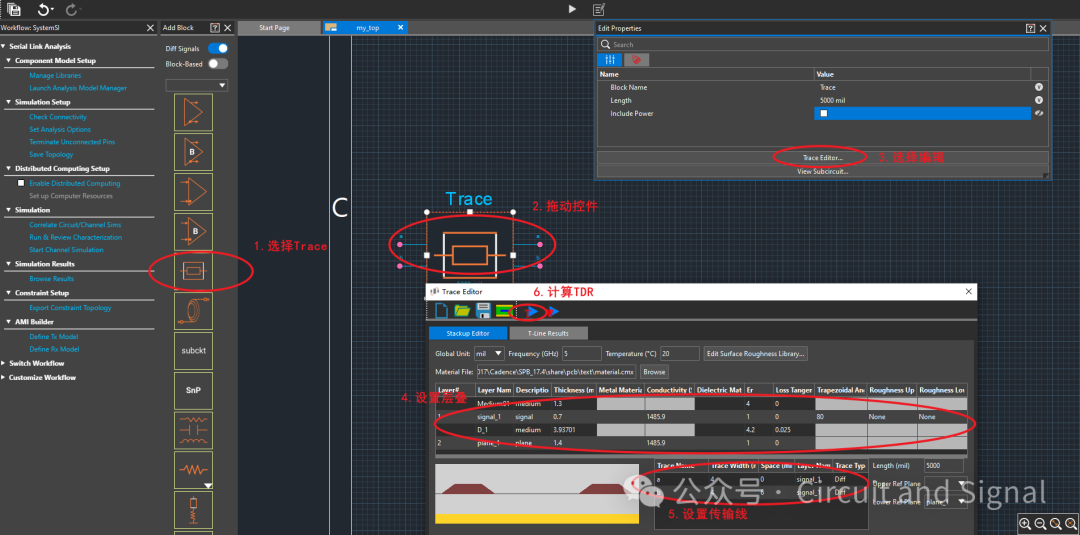The image size is (1080, 535).
Task: Select the SnP block
Action: pyautogui.click(x=194, y=390)
